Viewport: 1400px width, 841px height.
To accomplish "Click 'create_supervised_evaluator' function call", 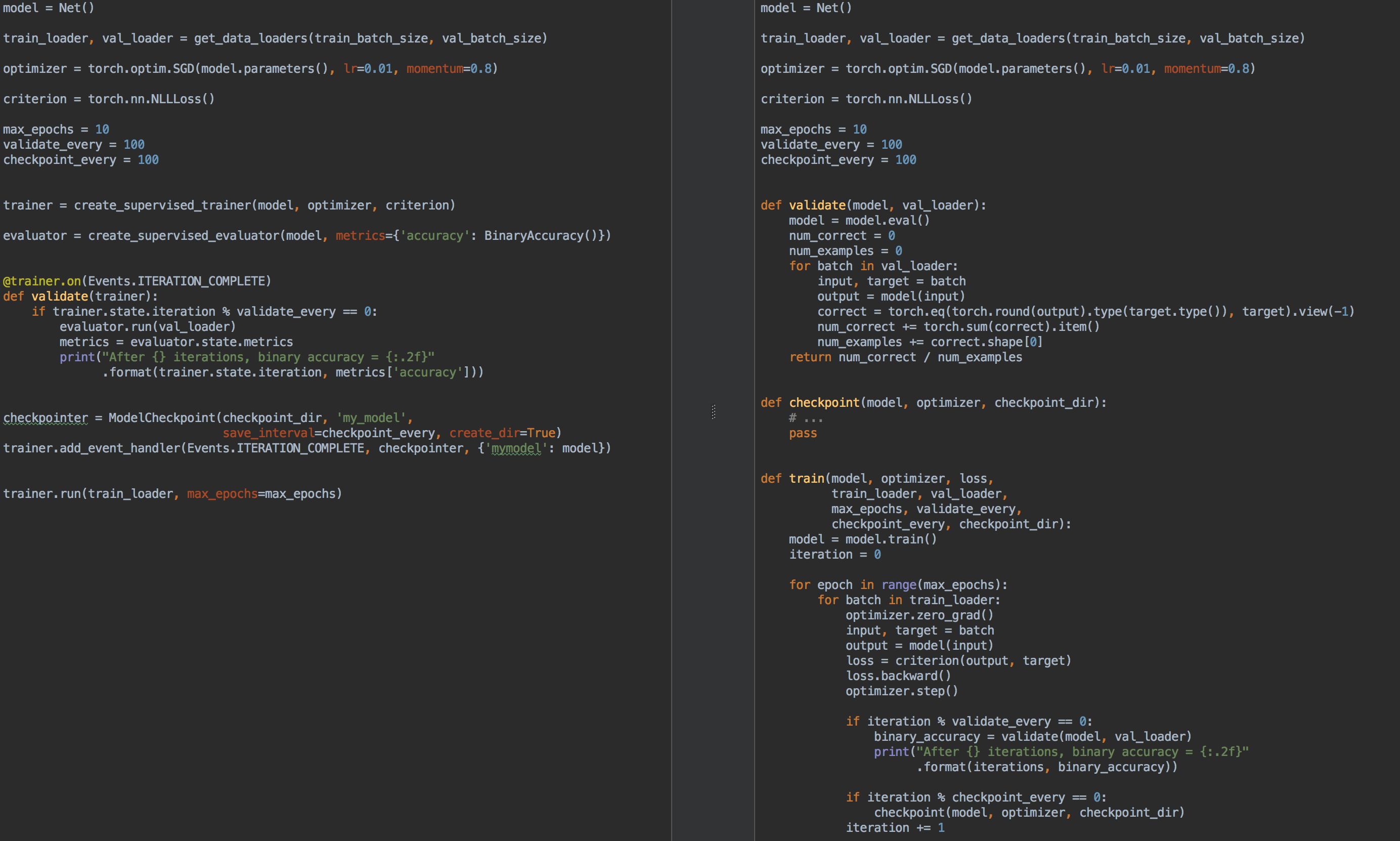I will (x=184, y=236).
